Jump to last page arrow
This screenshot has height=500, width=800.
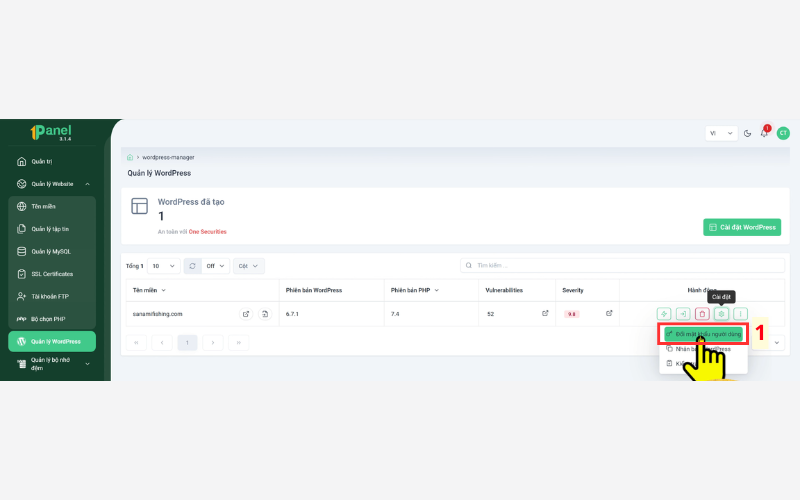click(238, 342)
